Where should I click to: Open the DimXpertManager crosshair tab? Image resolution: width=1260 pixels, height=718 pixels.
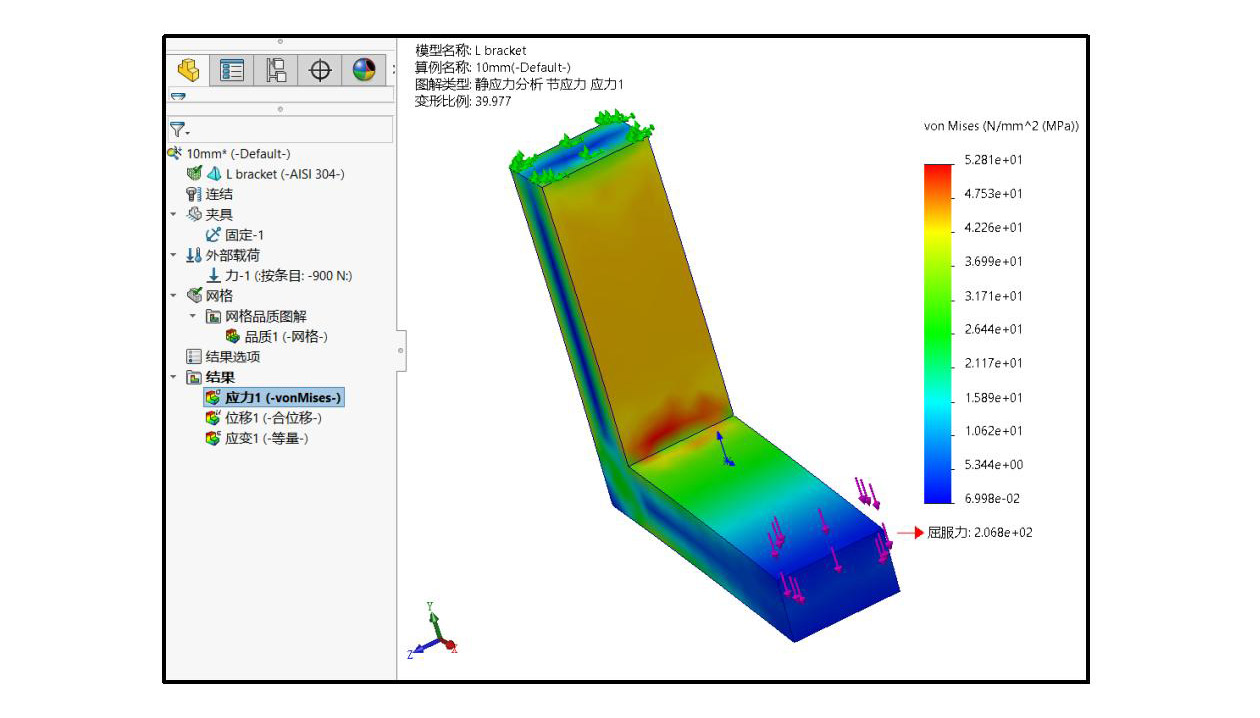click(x=320, y=70)
